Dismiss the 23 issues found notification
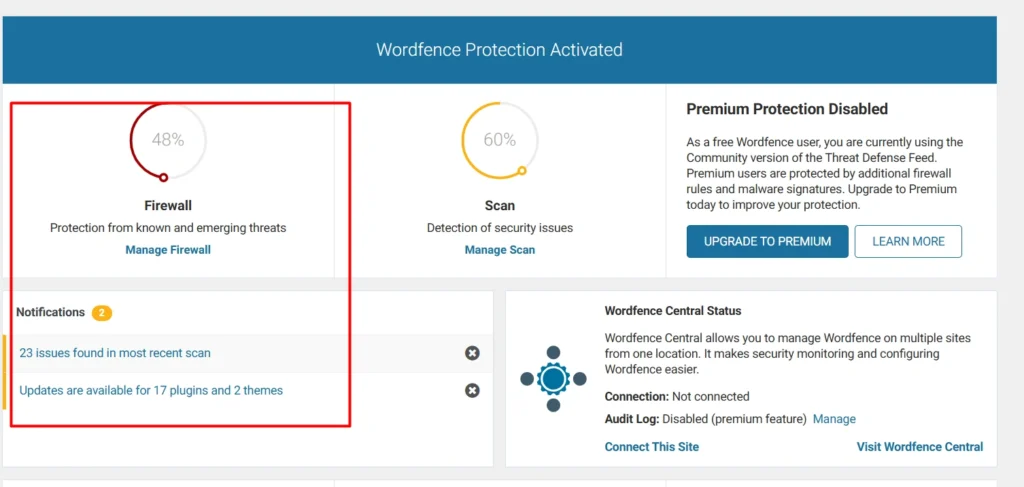This screenshot has height=487, width=1024. [472, 353]
